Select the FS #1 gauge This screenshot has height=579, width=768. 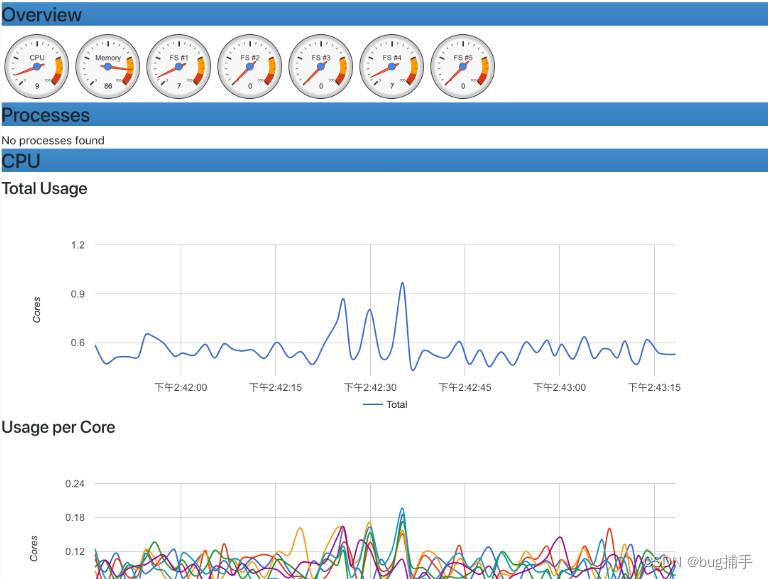point(179,66)
